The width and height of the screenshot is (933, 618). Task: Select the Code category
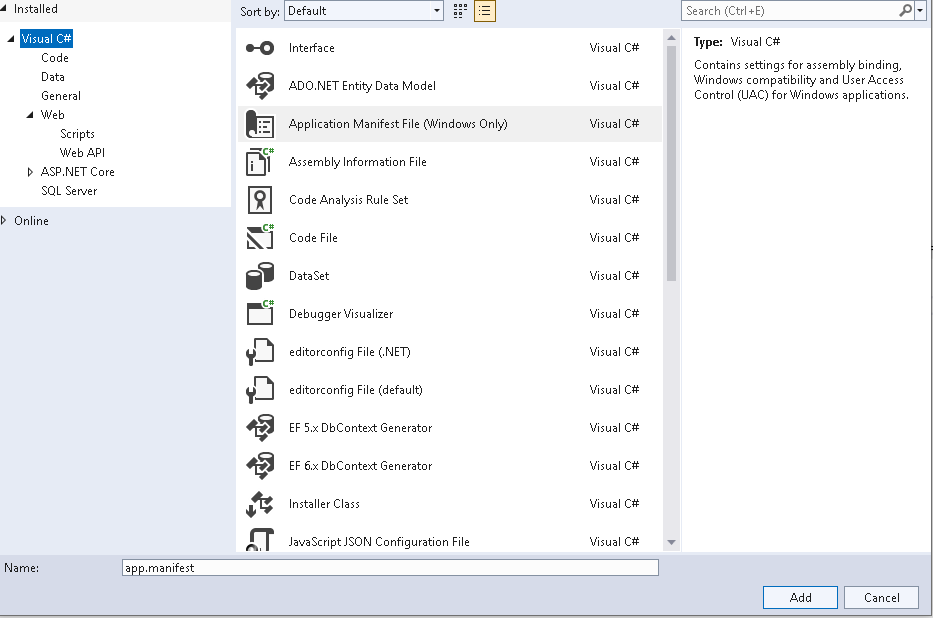tap(55, 58)
